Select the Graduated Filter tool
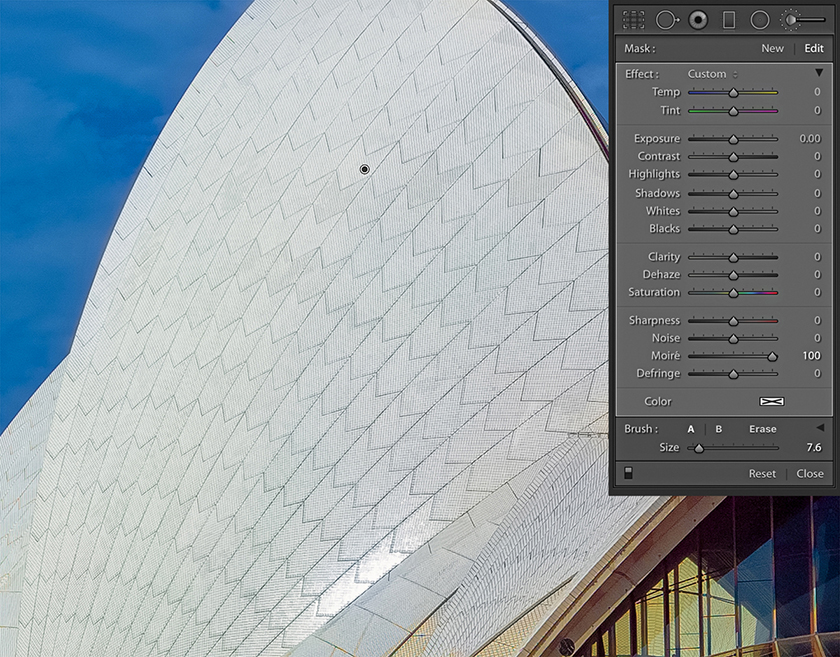Viewport: 840px width, 657px height. click(x=729, y=19)
